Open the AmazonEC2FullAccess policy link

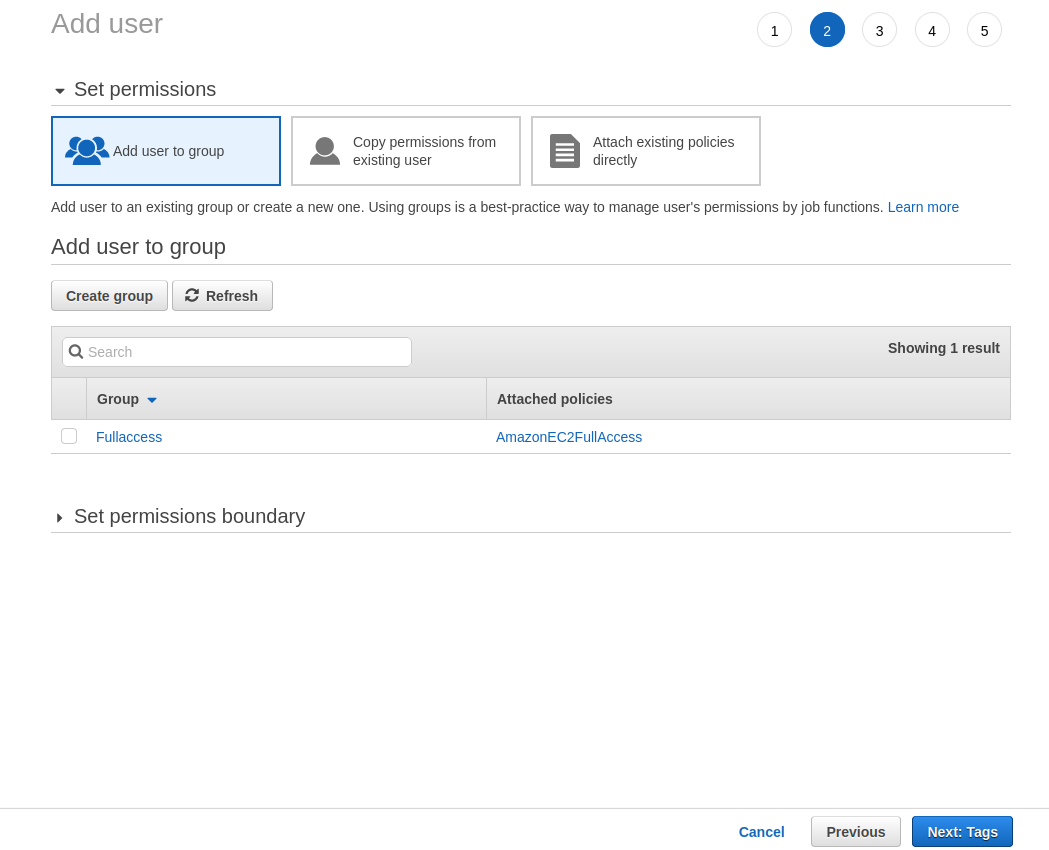tap(569, 437)
